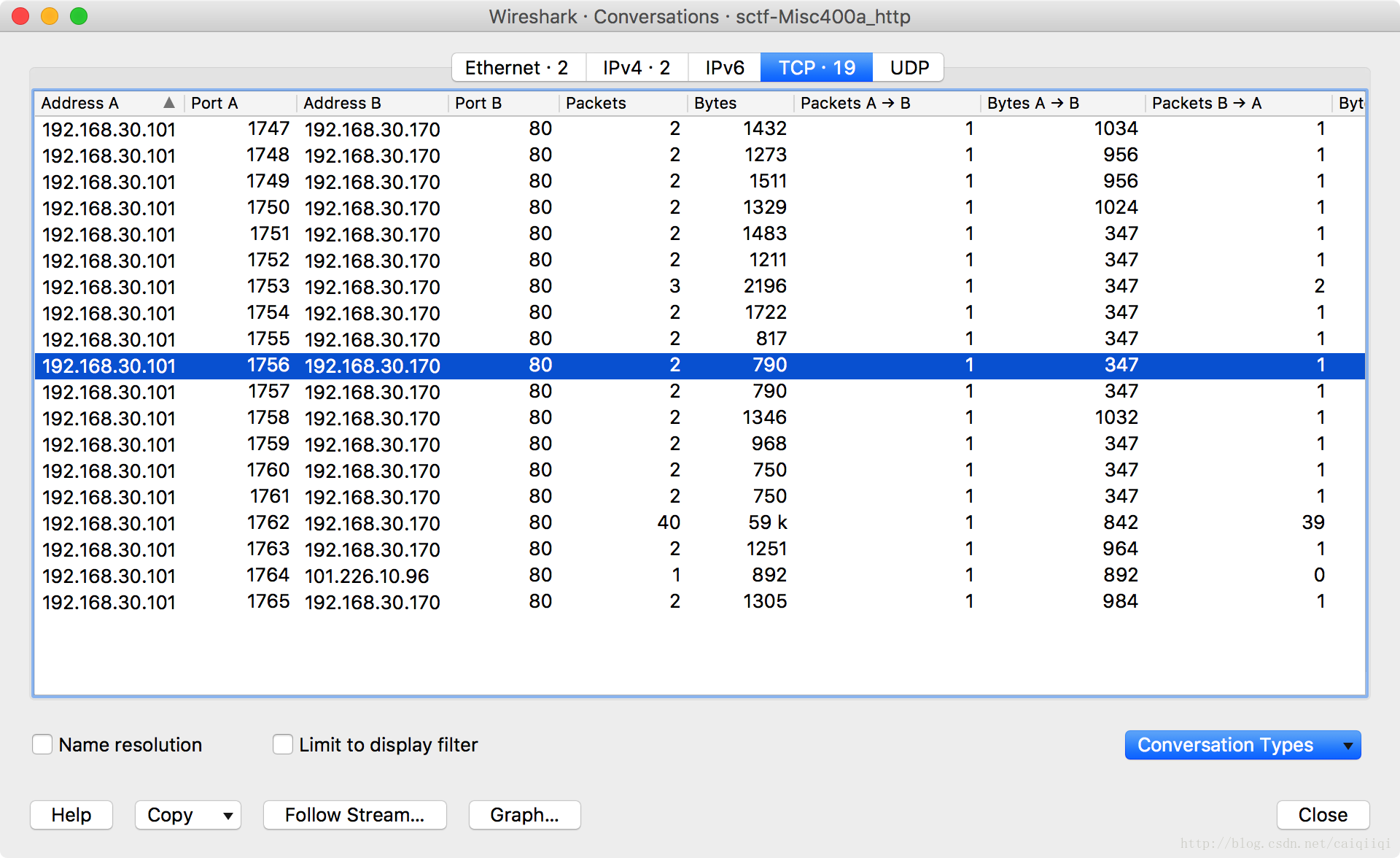
Task: Click the Help button
Action: click(x=71, y=815)
